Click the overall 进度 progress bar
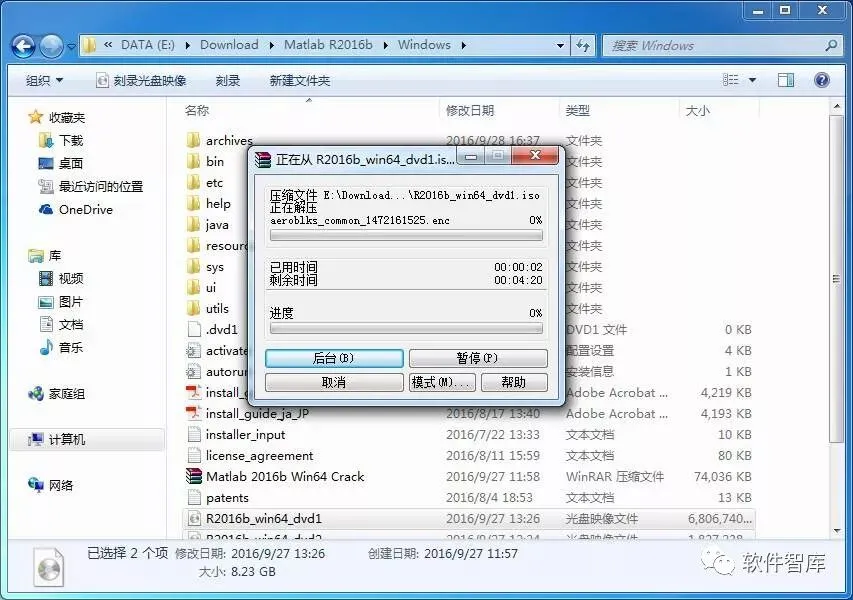 (x=406, y=329)
